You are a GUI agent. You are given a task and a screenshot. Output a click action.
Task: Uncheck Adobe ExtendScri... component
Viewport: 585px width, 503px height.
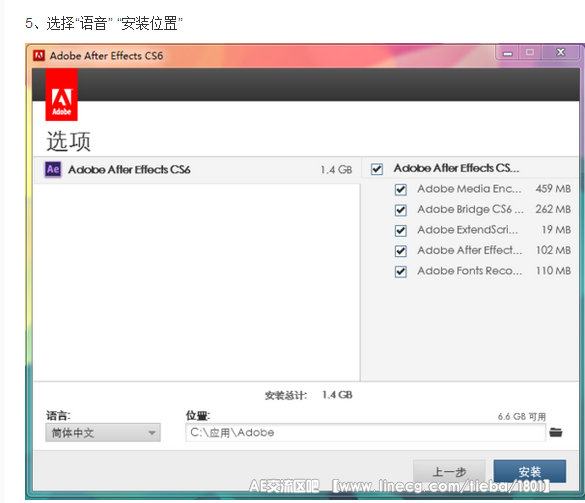(x=401, y=231)
